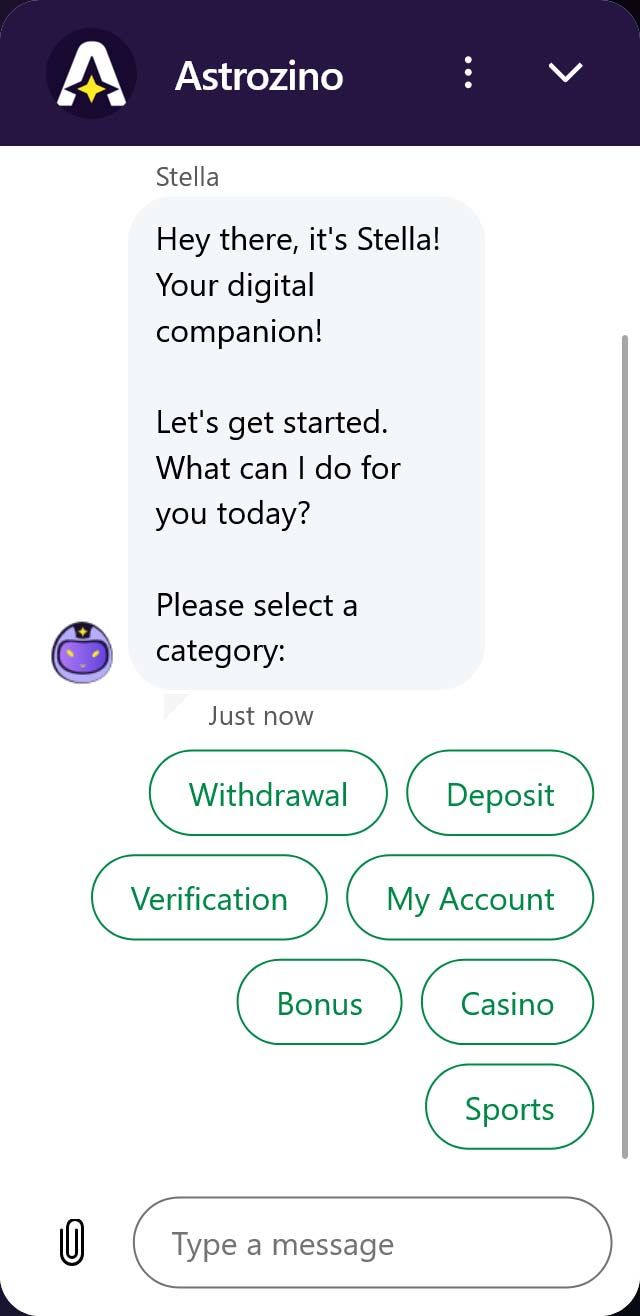Pick the Verification option
Viewport: 640px width, 1316px height.
[x=209, y=897]
